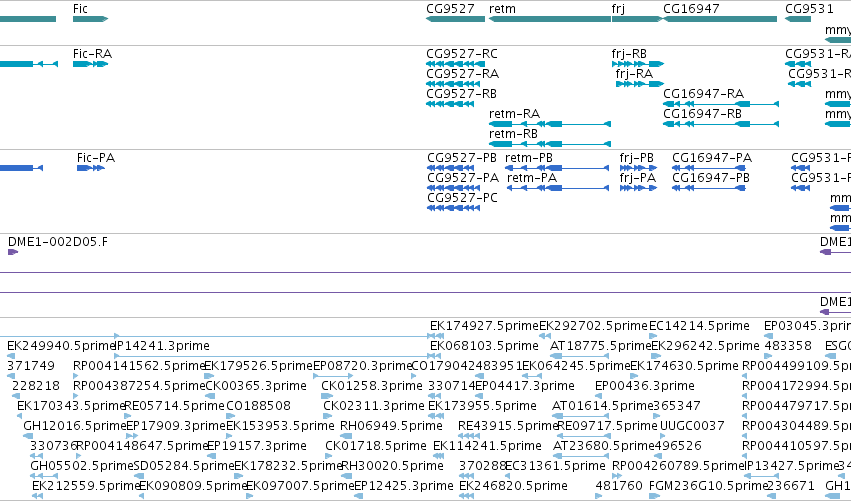851x501 pixels.
Task: Open protein retm-PA
Action: click(532, 178)
